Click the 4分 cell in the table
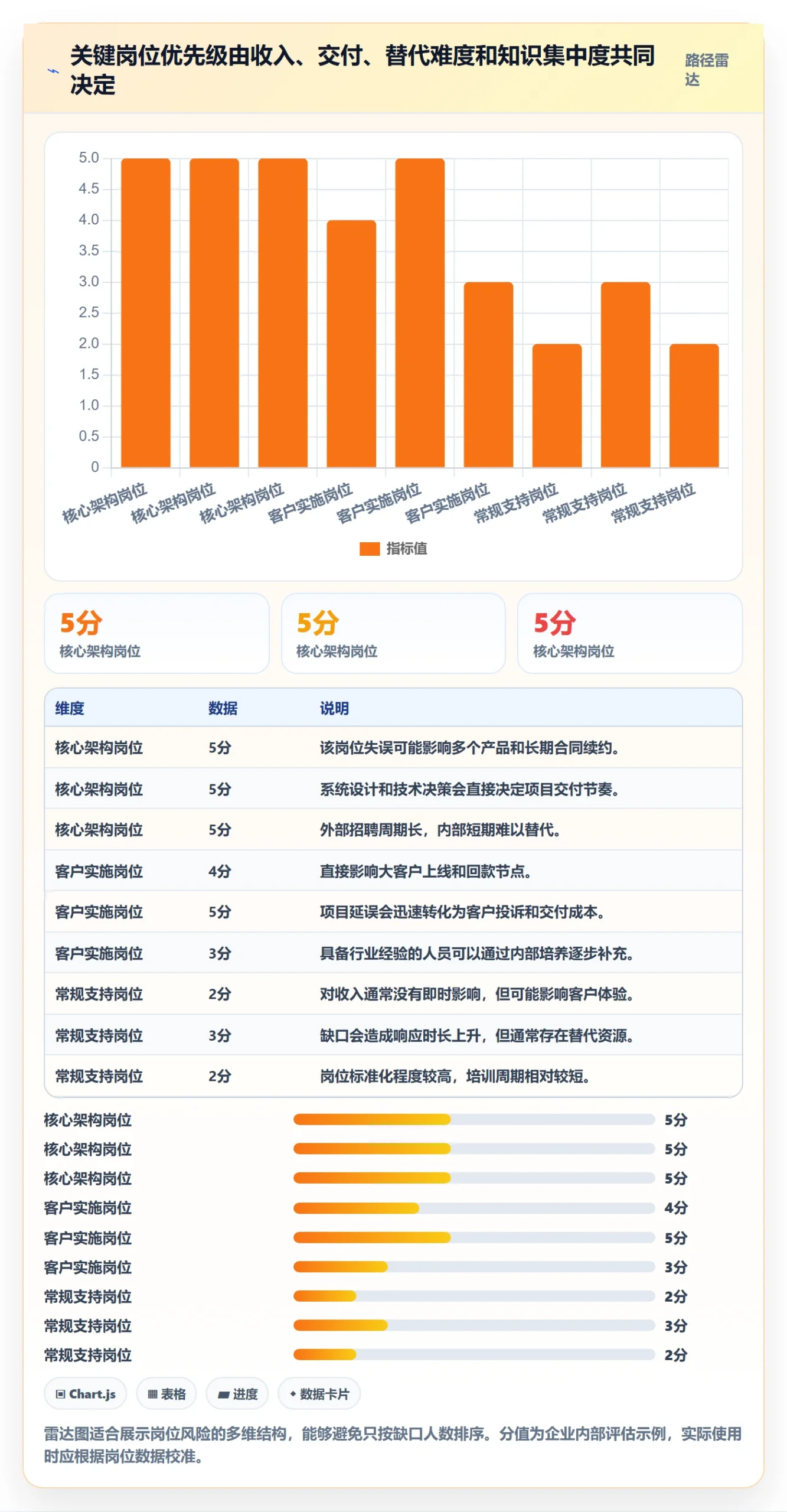787x1512 pixels. pyautogui.click(x=220, y=871)
